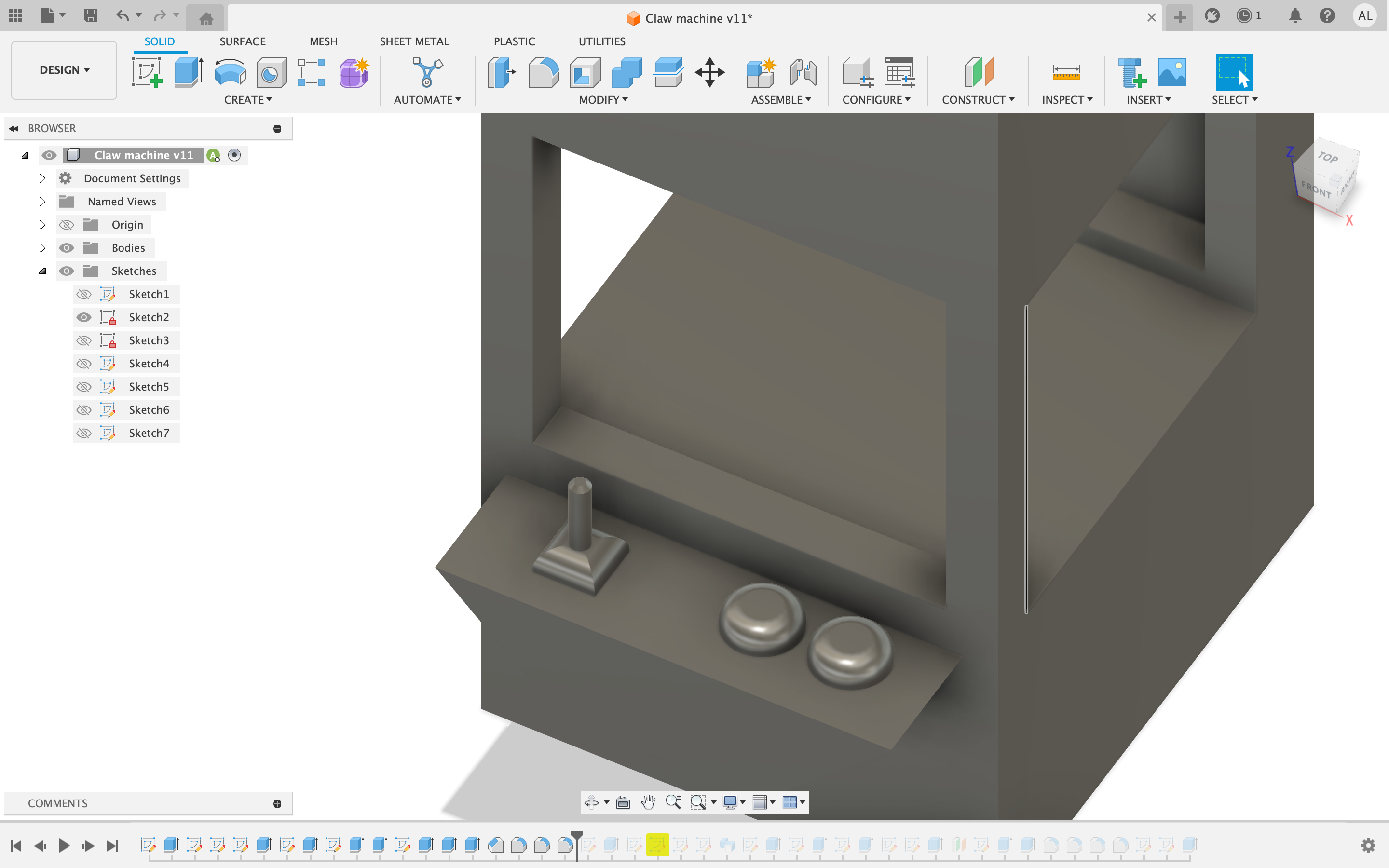Toggle visibility of Sketch3
Image resolution: width=1389 pixels, height=868 pixels.
coord(84,340)
